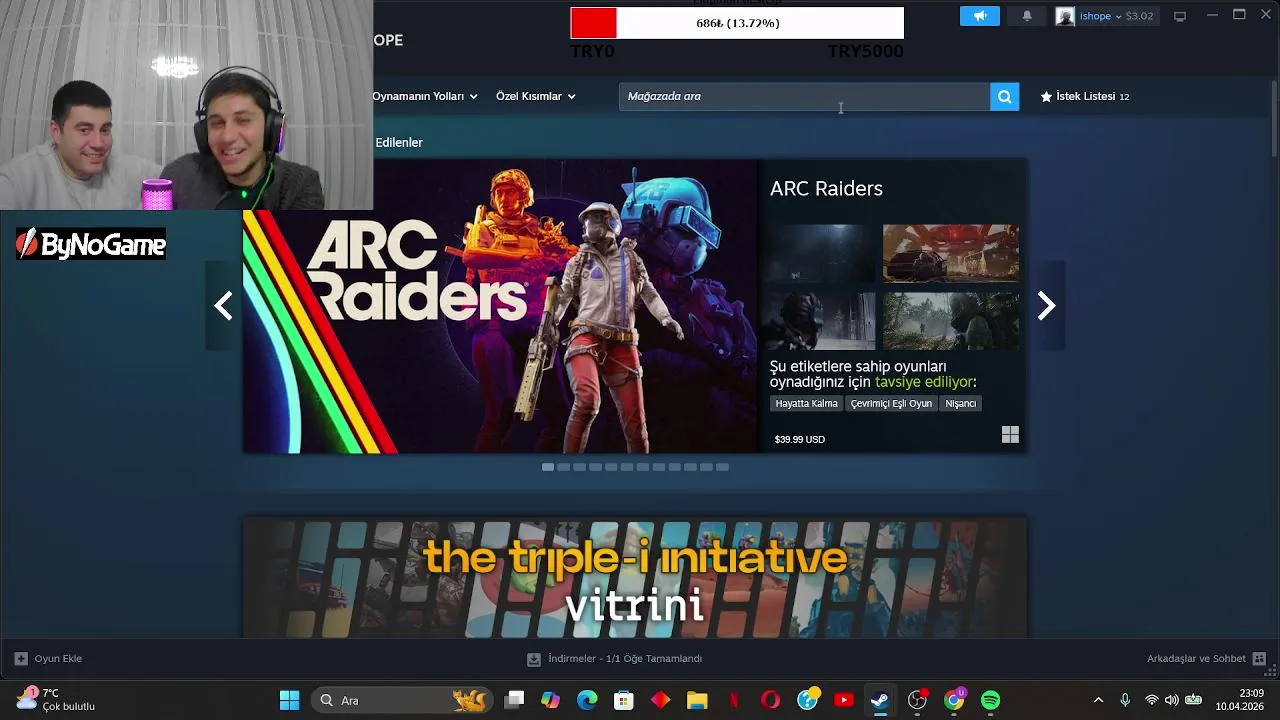Go to next carousel item arrow

(1046, 306)
